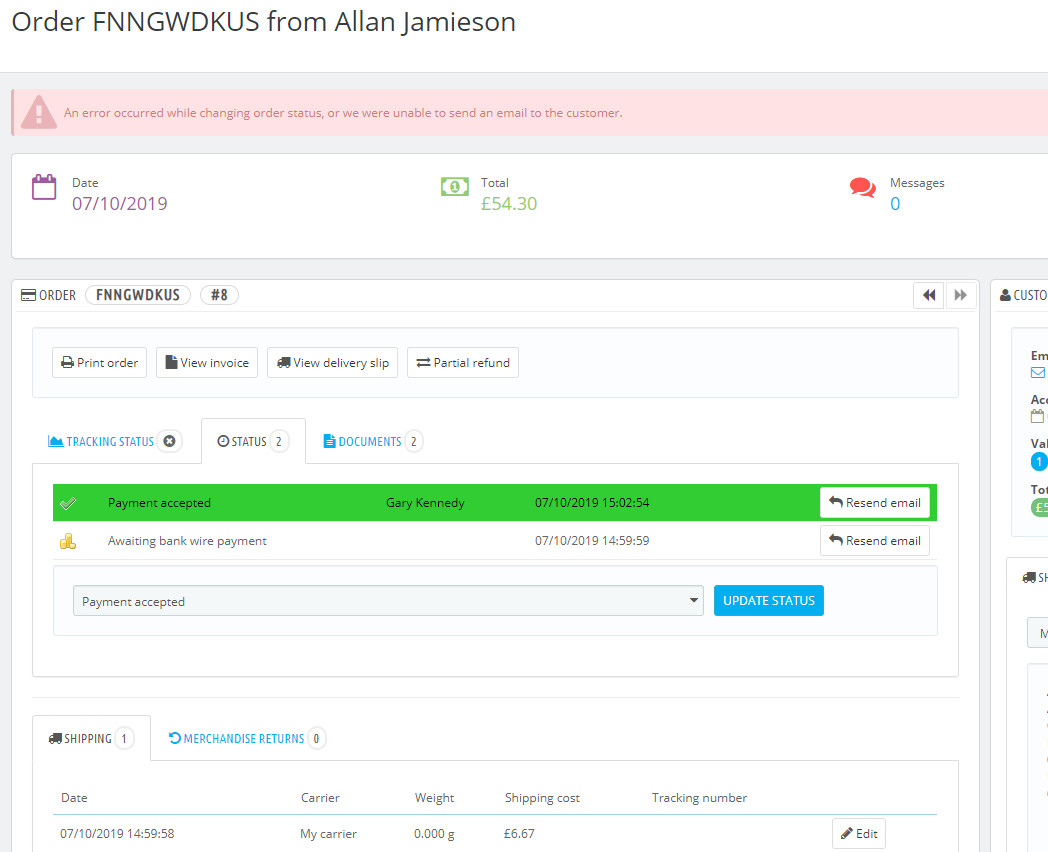Image resolution: width=1048 pixels, height=852 pixels.
Task: Click the Tracking number column header
Action: (x=699, y=797)
